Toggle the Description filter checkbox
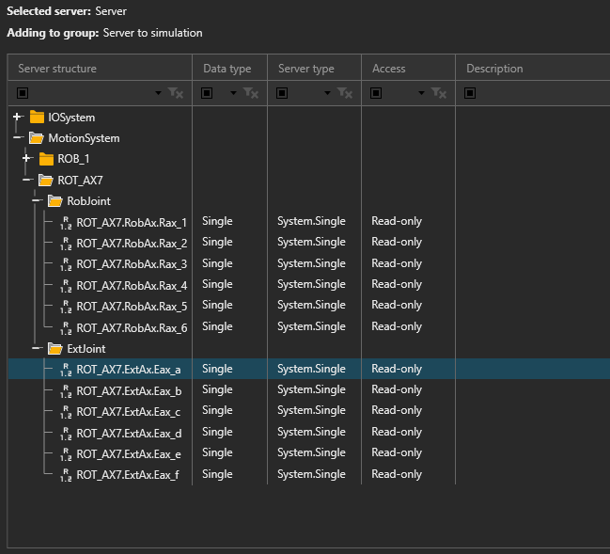The width and height of the screenshot is (610, 554). (470, 93)
